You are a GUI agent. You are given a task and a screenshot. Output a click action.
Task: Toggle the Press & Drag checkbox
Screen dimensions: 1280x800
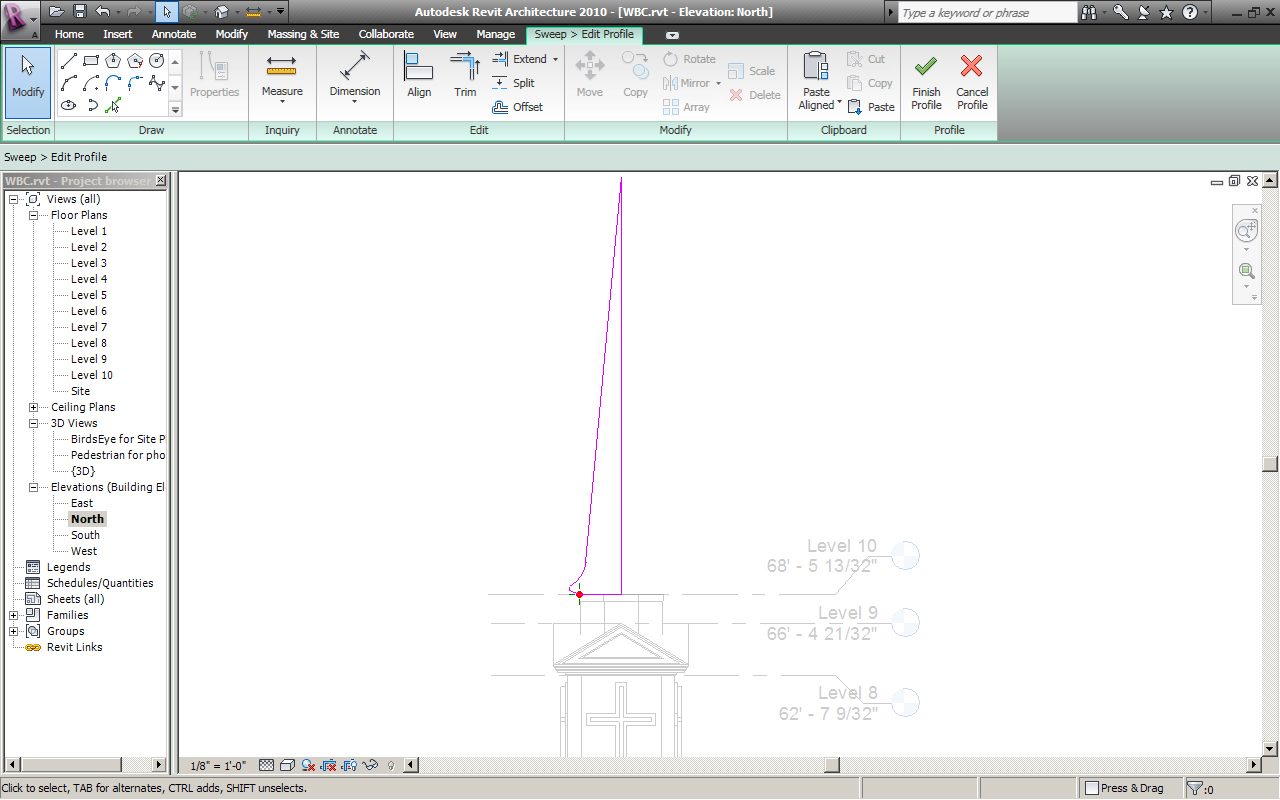tap(1093, 788)
